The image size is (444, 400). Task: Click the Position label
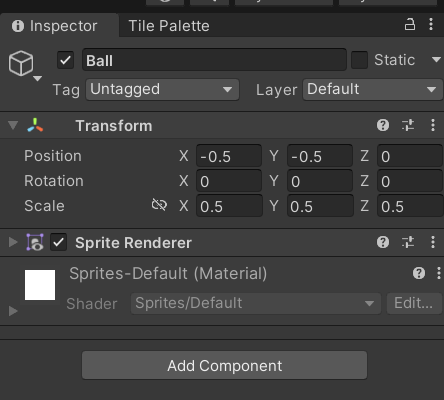[x=53, y=156]
